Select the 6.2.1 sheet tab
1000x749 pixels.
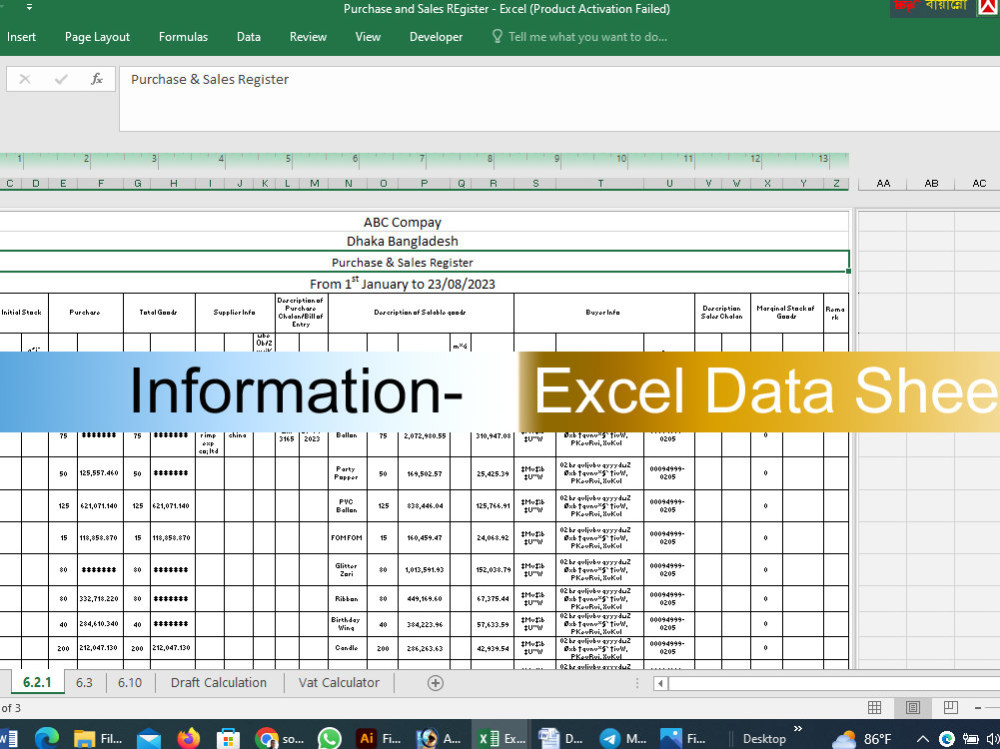coord(37,682)
